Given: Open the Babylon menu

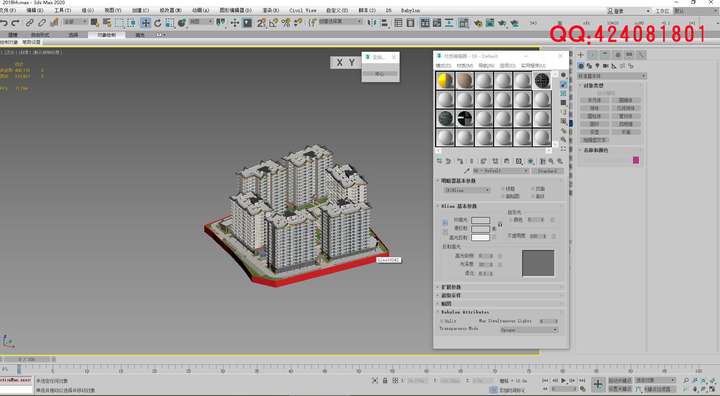Looking at the screenshot, I should 411,10.
